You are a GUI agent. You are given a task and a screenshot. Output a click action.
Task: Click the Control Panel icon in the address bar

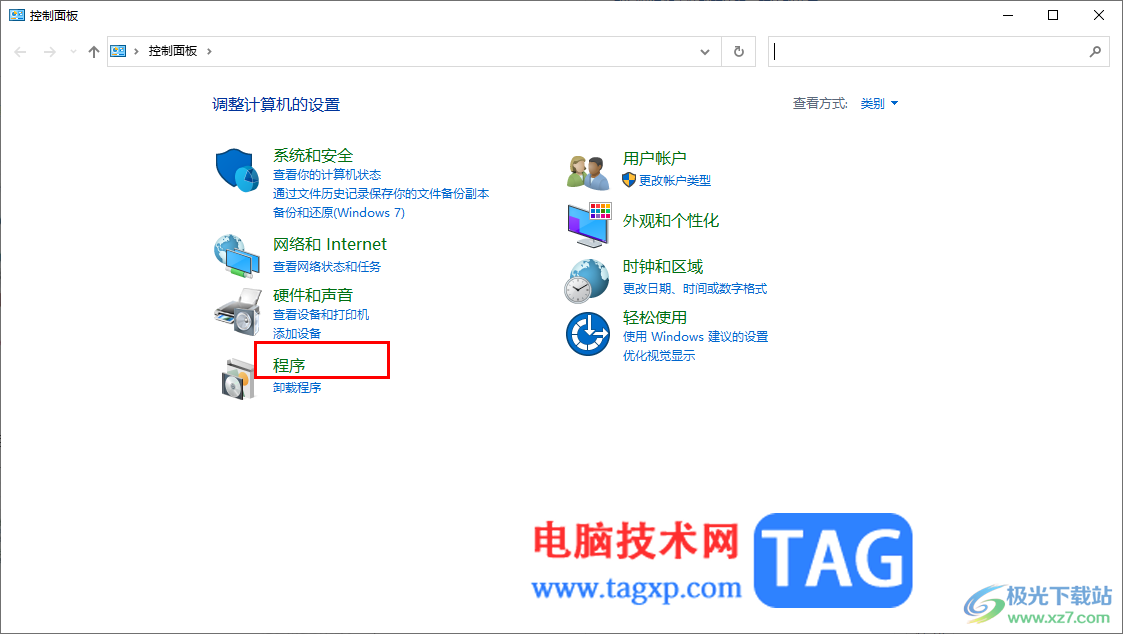pyautogui.click(x=118, y=51)
